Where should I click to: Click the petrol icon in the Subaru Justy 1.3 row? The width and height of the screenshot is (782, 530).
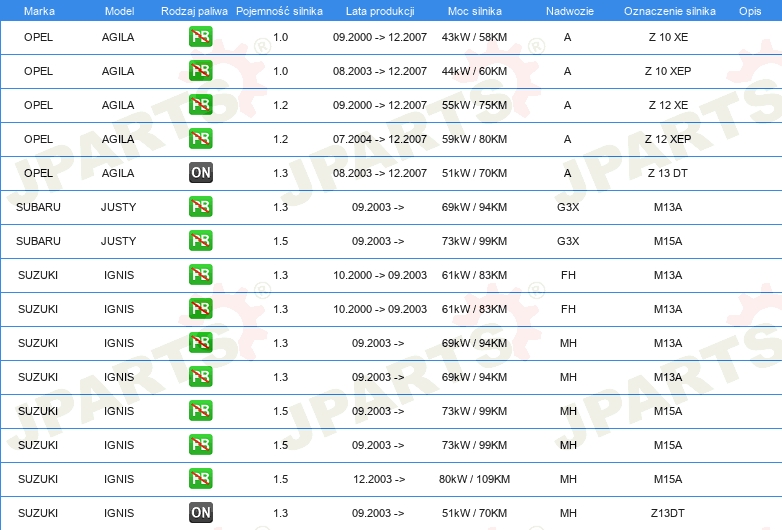(x=200, y=206)
